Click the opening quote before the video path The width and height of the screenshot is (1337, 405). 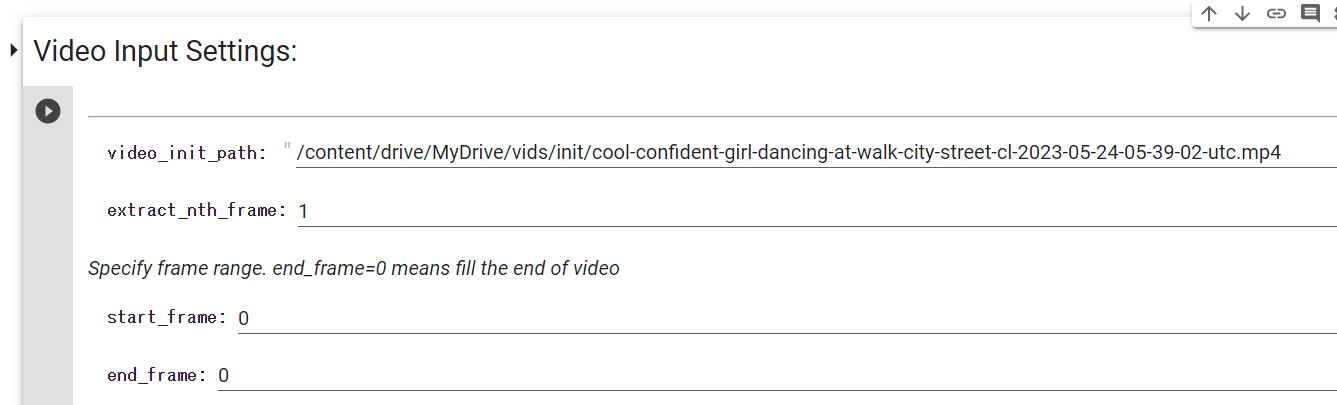[x=287, y=149]
